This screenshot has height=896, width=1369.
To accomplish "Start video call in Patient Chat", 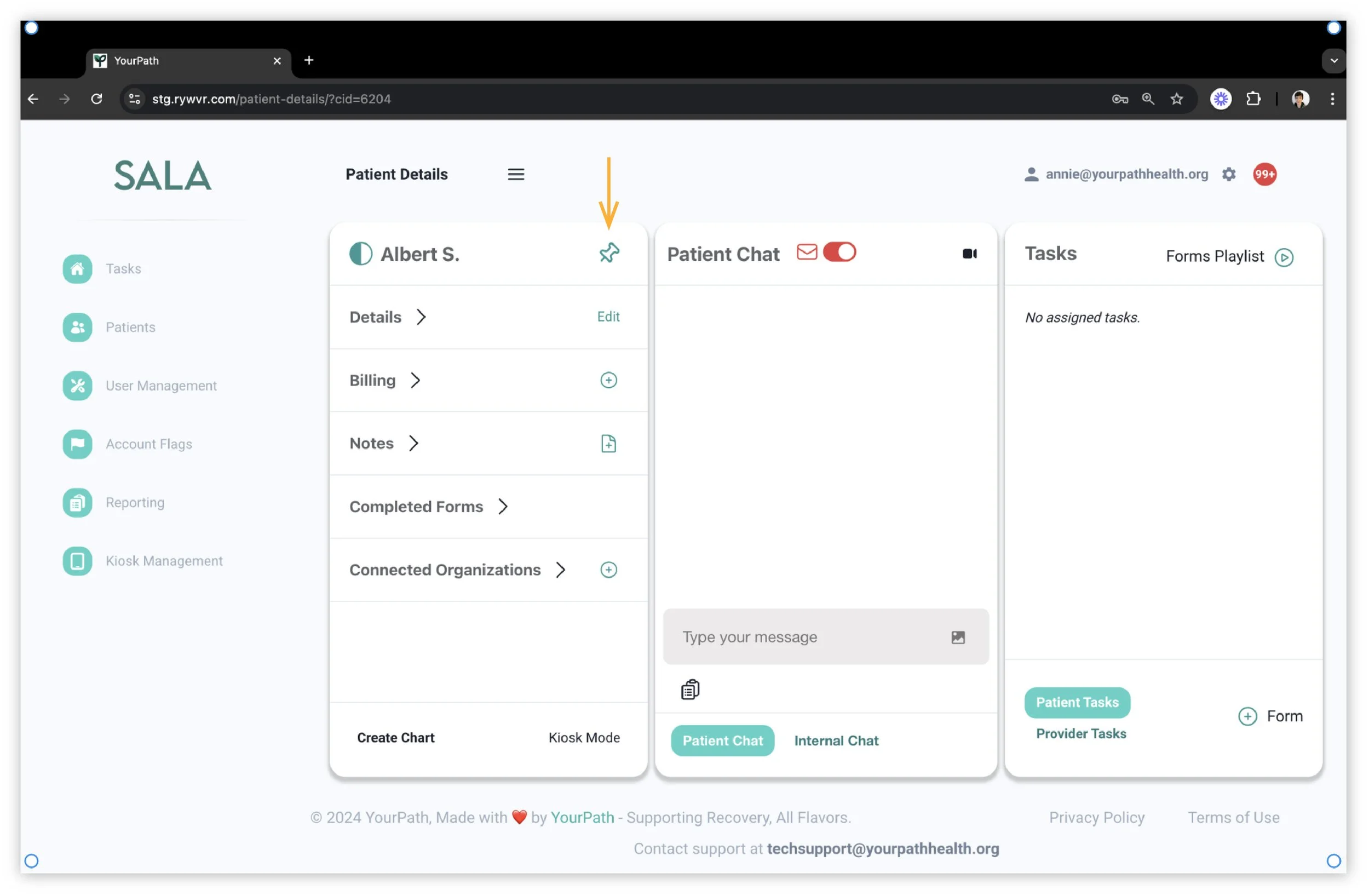I will coord(969,254).
